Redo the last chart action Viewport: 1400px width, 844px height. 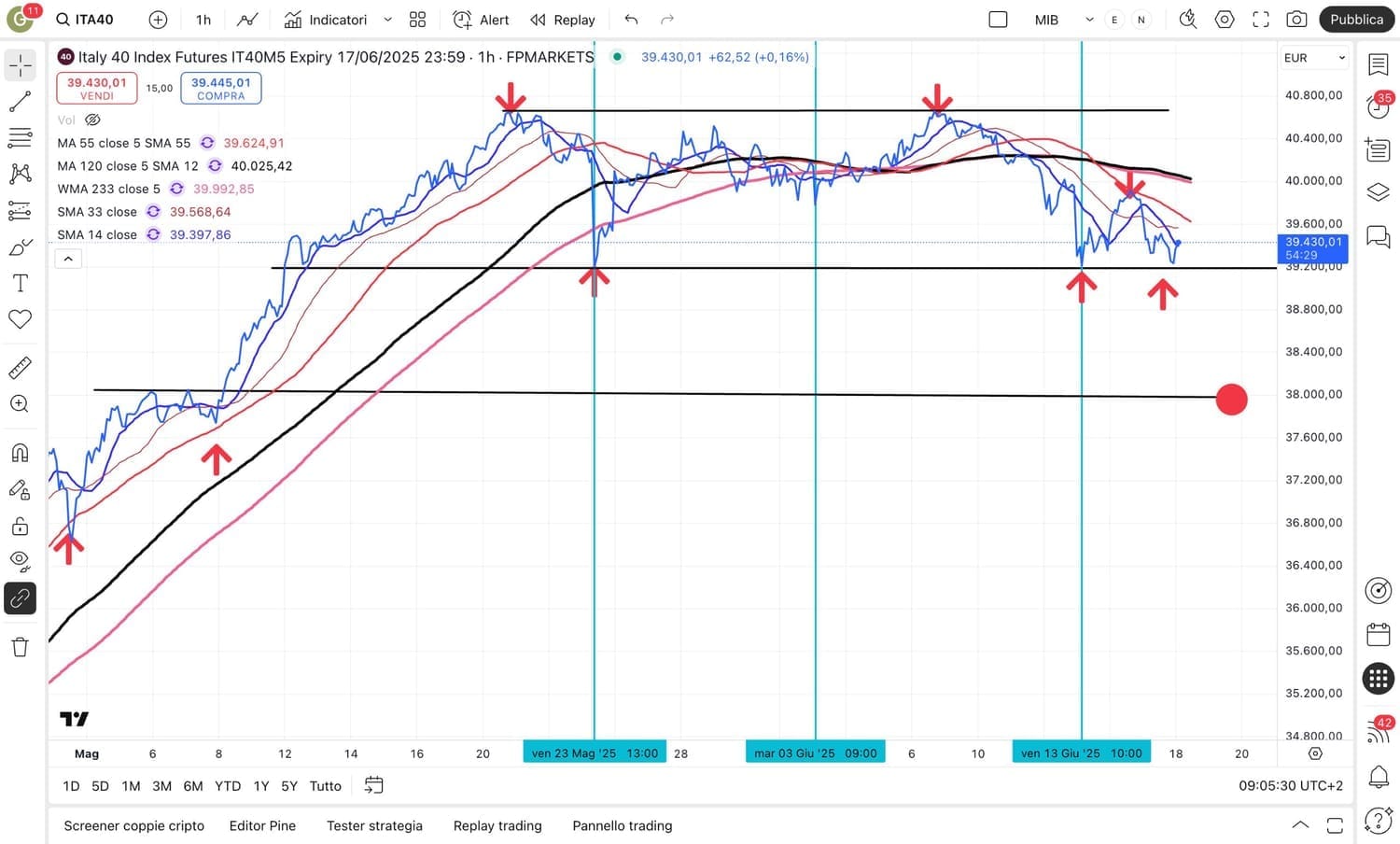pos(667,20)
